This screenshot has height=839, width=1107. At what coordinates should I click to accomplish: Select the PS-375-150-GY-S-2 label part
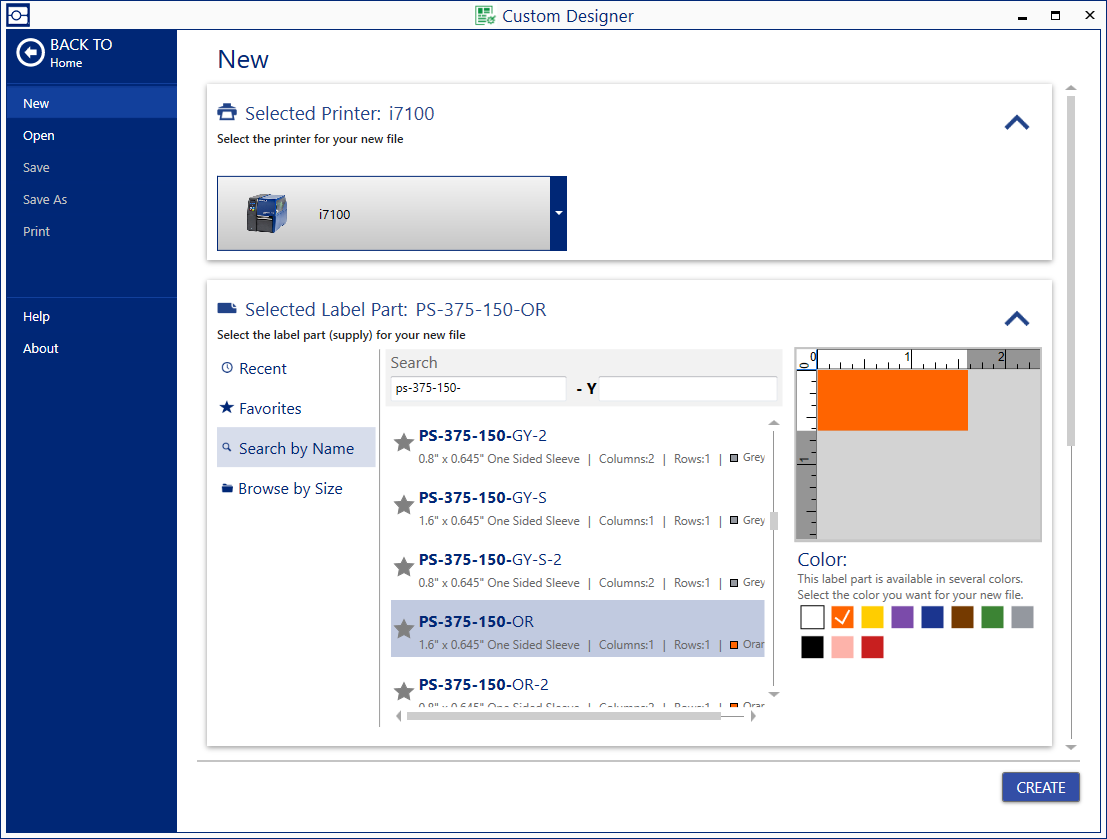578,571
